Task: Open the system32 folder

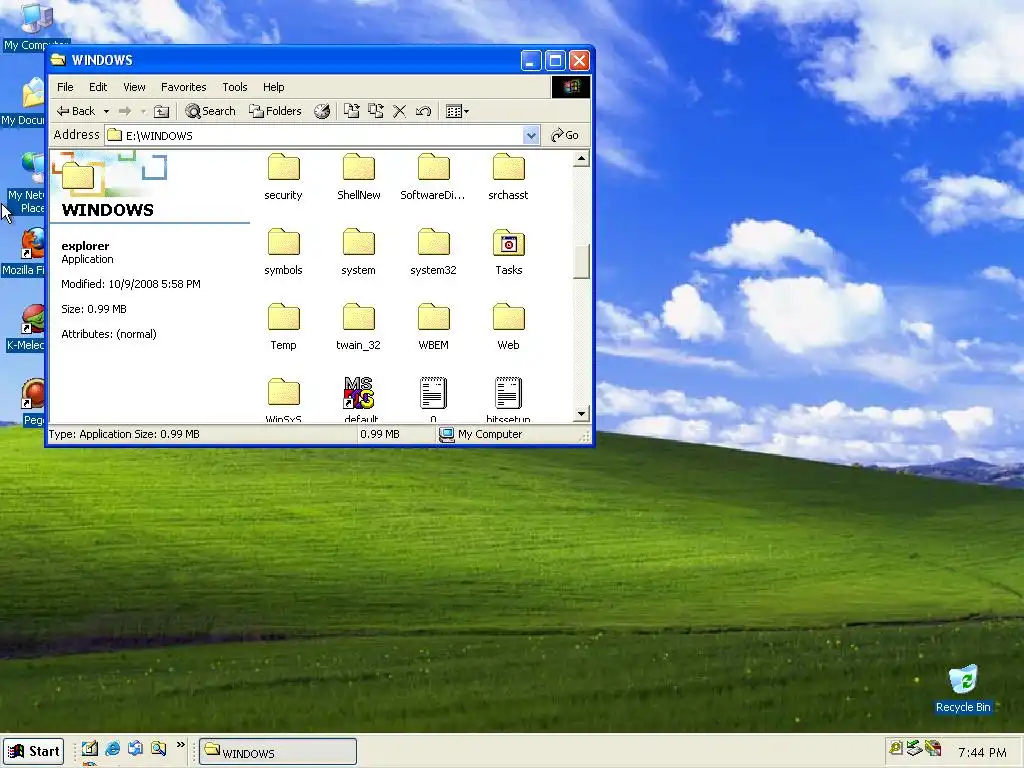Action: [x=433, y=251]
